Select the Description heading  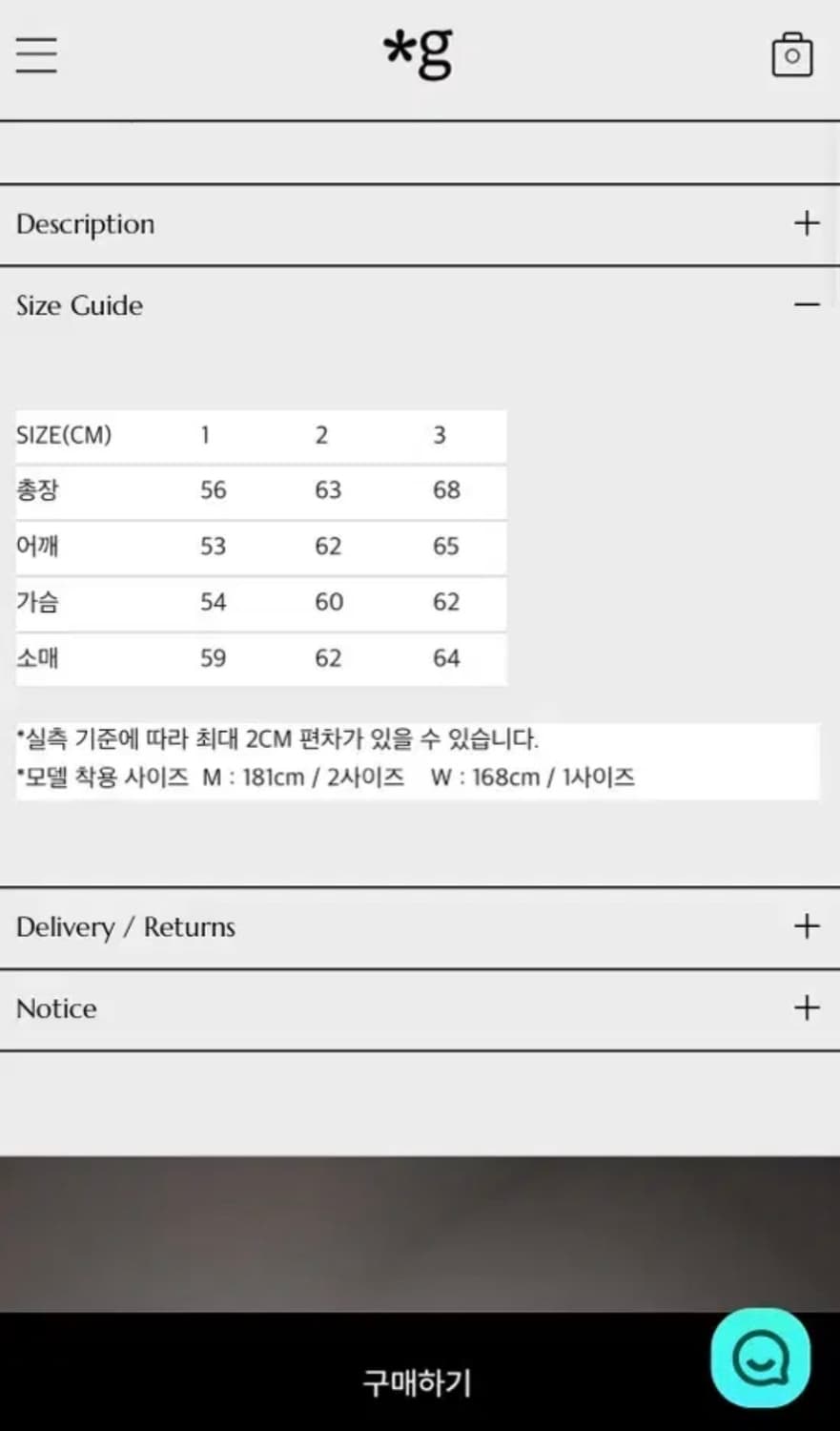coord(85,224)
